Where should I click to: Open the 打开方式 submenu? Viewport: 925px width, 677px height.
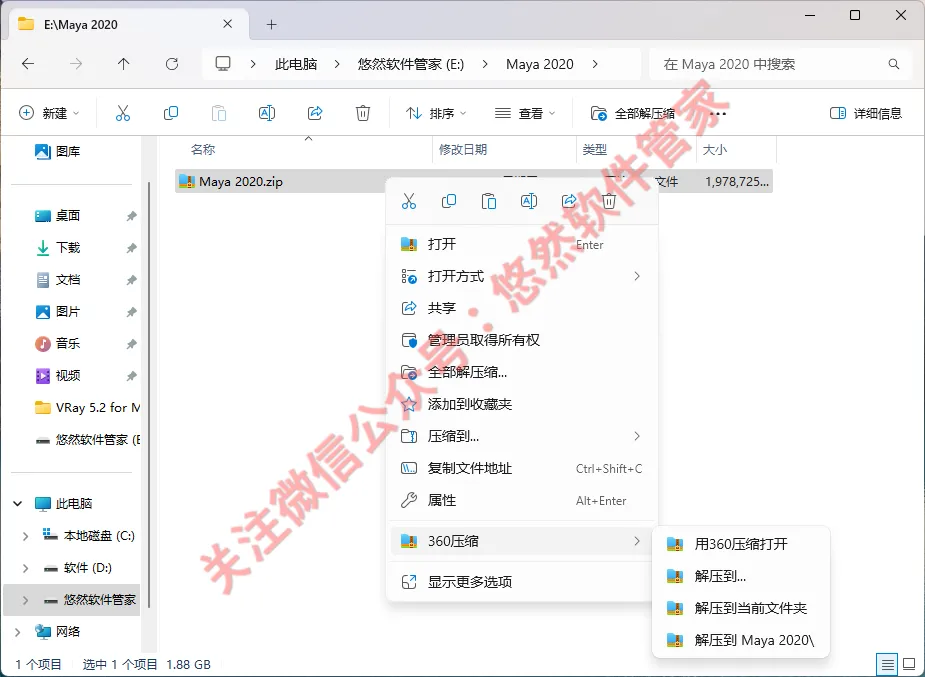point(521,276)
